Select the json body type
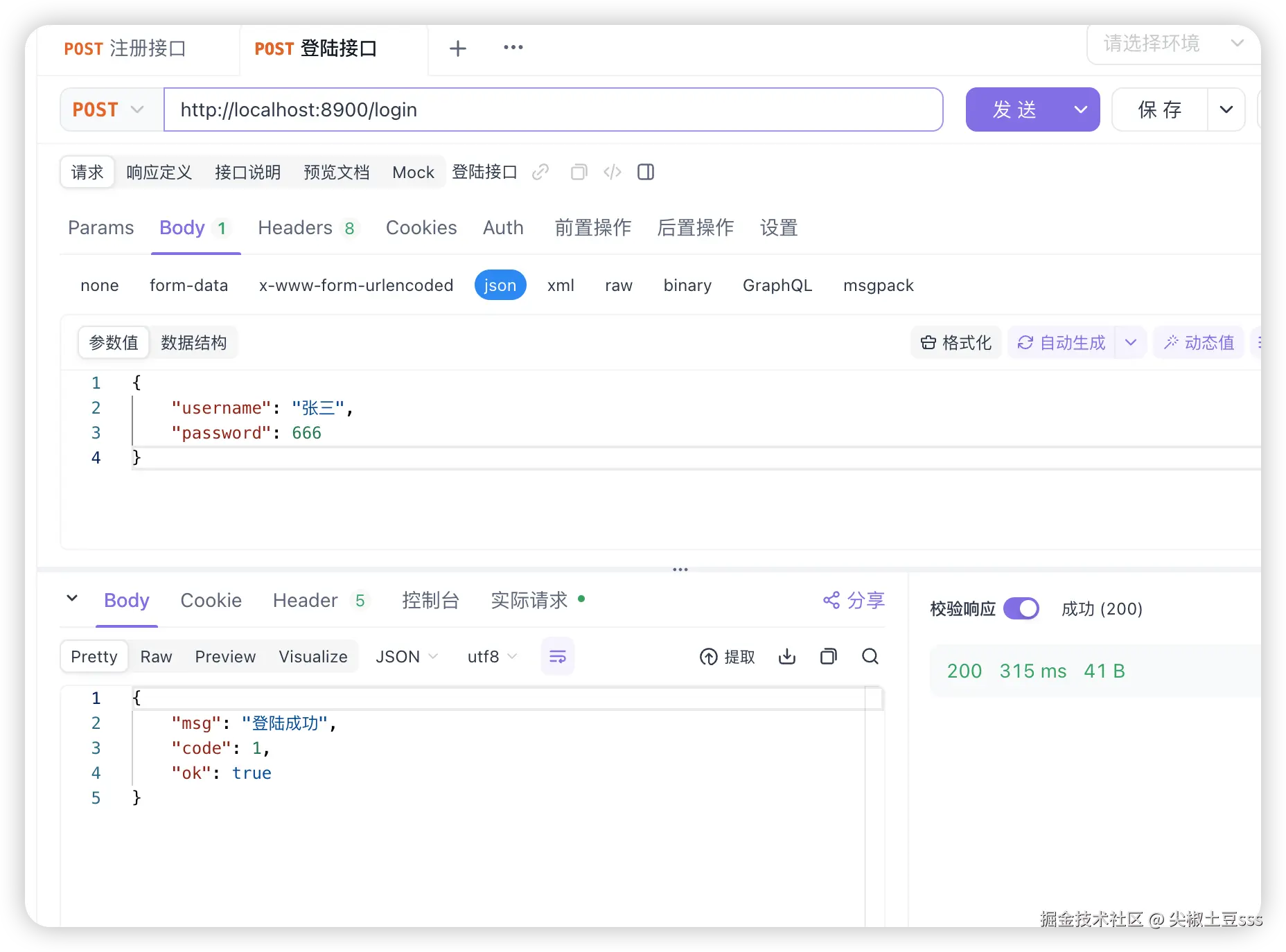The image size is (1286, 952). [500, 285]
